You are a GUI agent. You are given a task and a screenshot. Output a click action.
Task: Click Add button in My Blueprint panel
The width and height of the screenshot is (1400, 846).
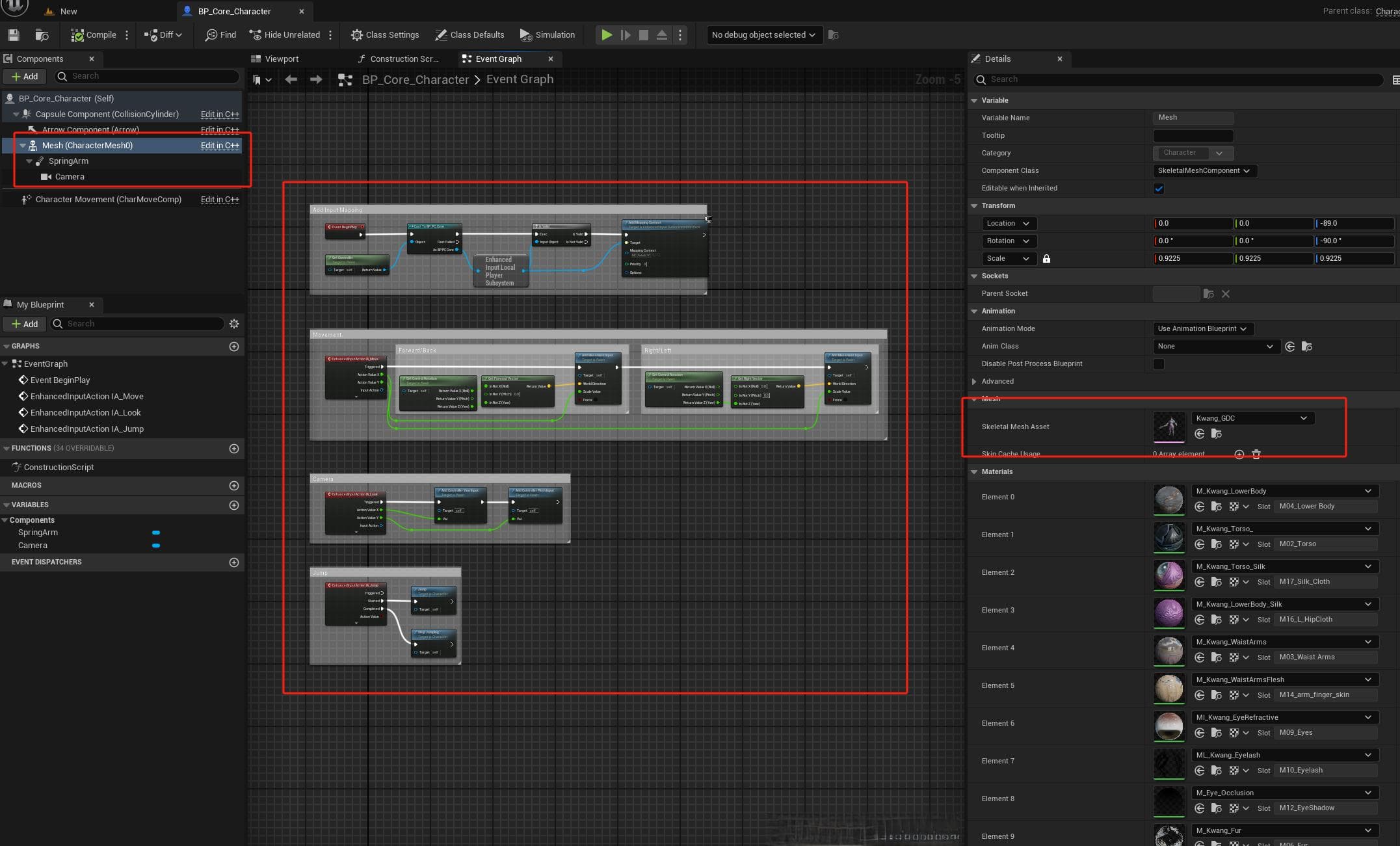pyautogui.click(x=25, y=324)
